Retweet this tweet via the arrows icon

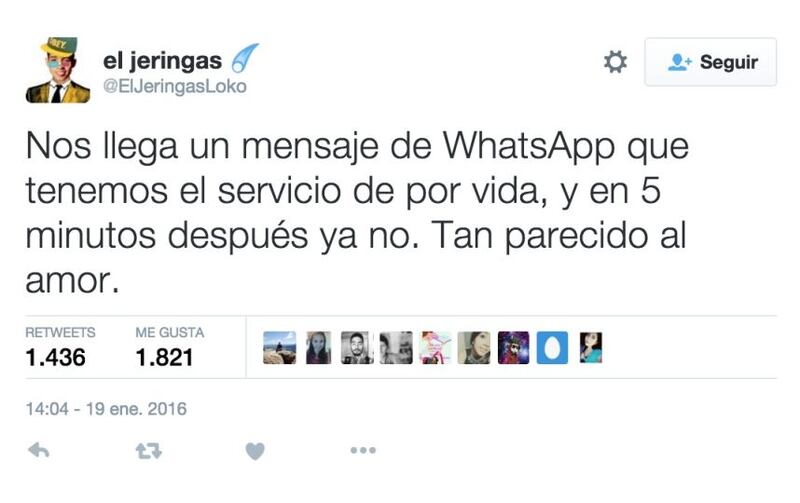pos(148,451)
